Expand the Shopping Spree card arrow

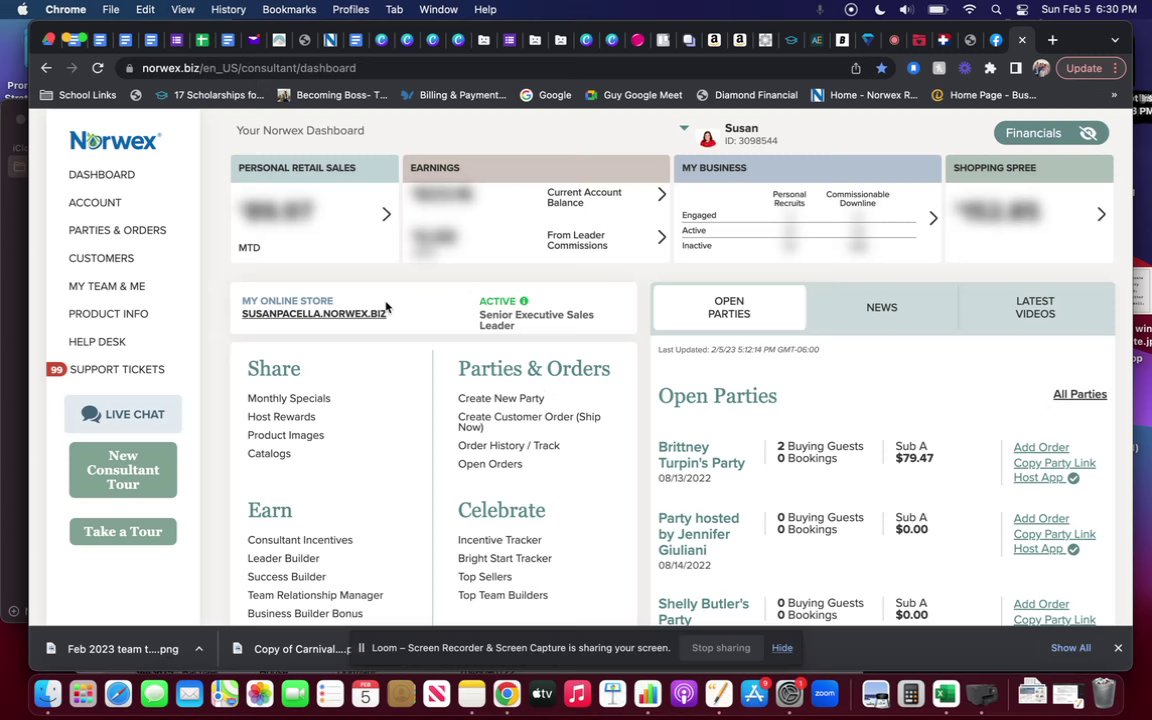pos(1101,214)
